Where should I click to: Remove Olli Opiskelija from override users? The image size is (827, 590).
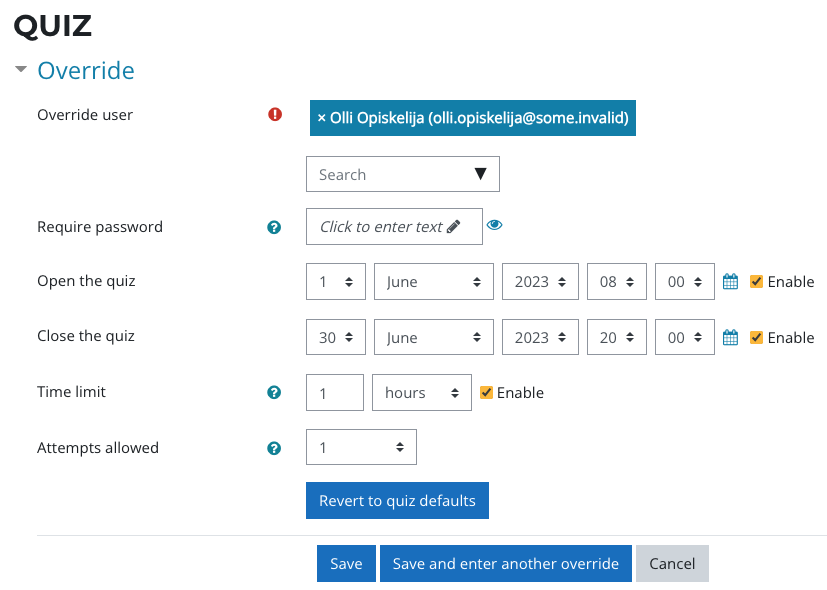coord(322,118)
